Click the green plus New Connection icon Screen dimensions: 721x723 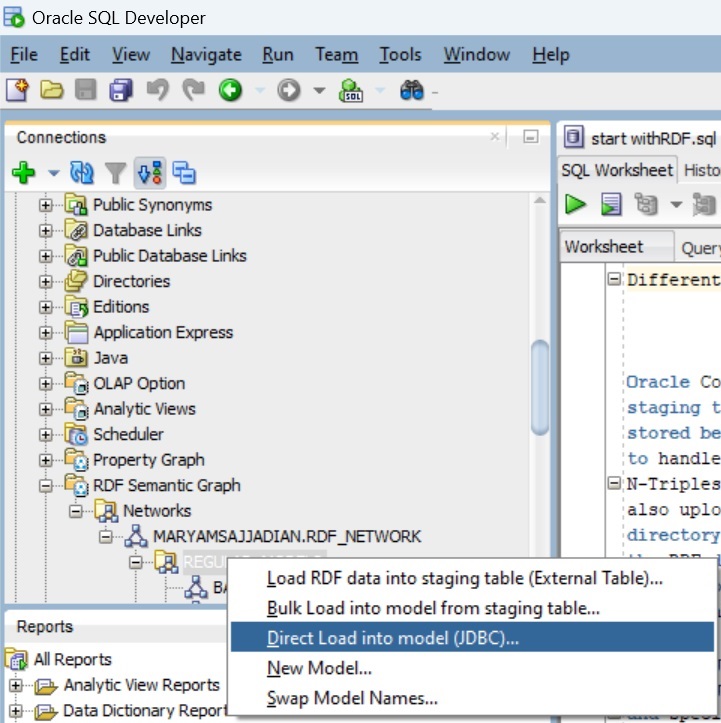24,173
